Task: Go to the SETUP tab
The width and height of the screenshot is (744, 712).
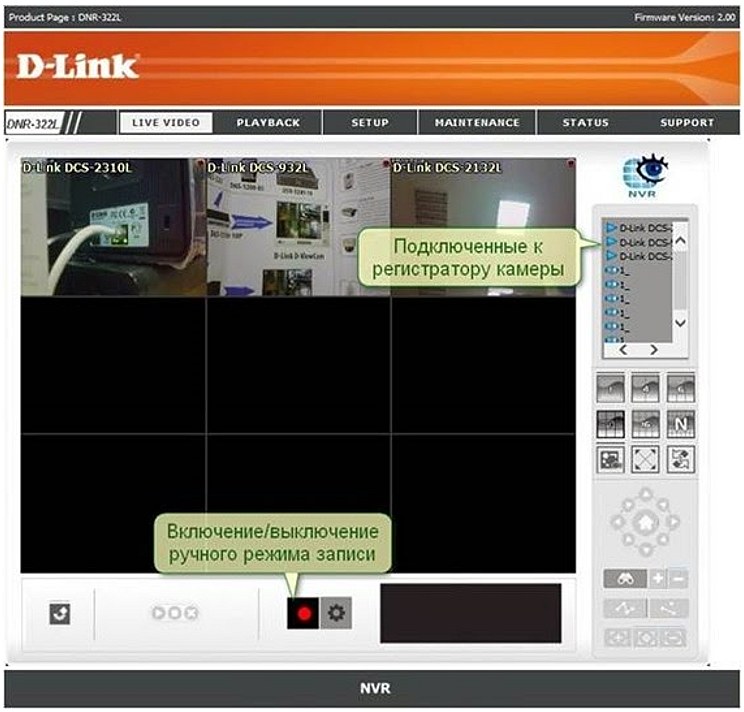Action: pos(369,123)
